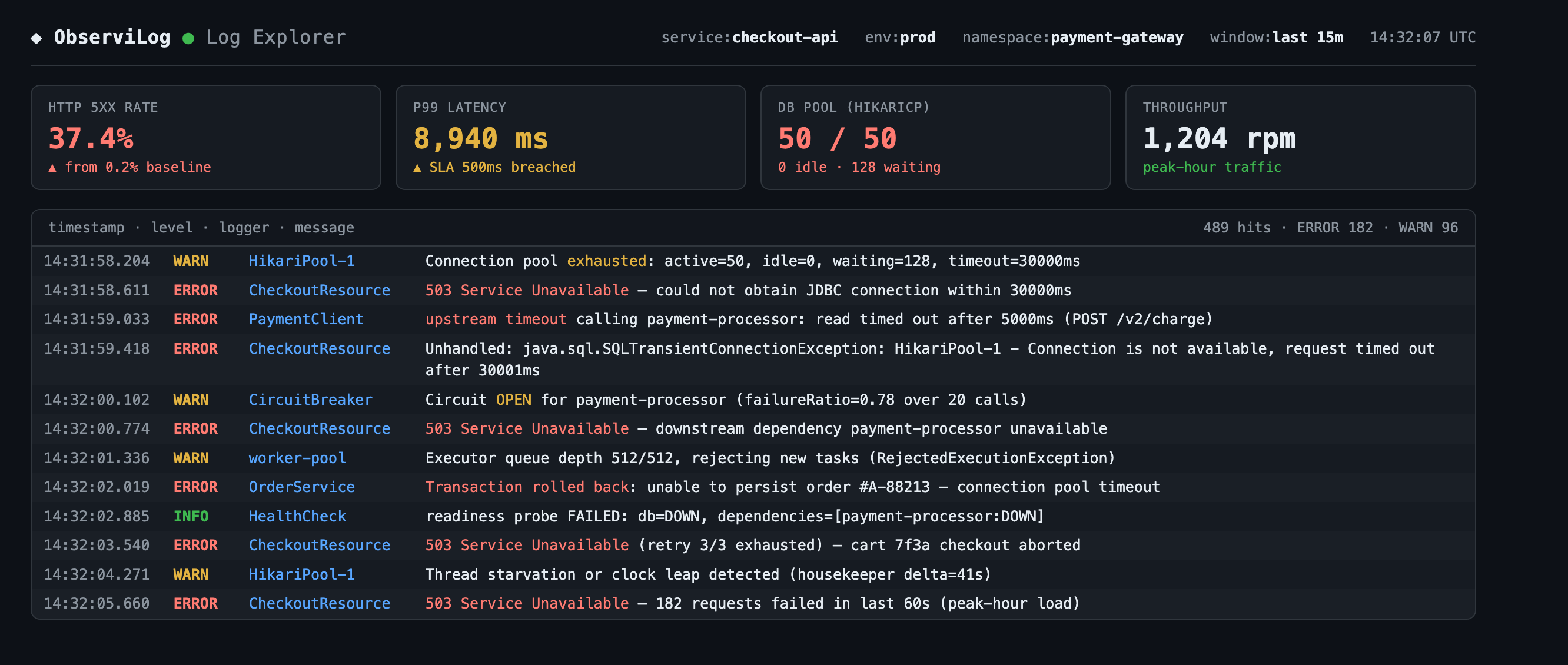Click the 14:32:04.271 timestamp
Viewport: 1568px width, 665px height.
coord(96,575)
